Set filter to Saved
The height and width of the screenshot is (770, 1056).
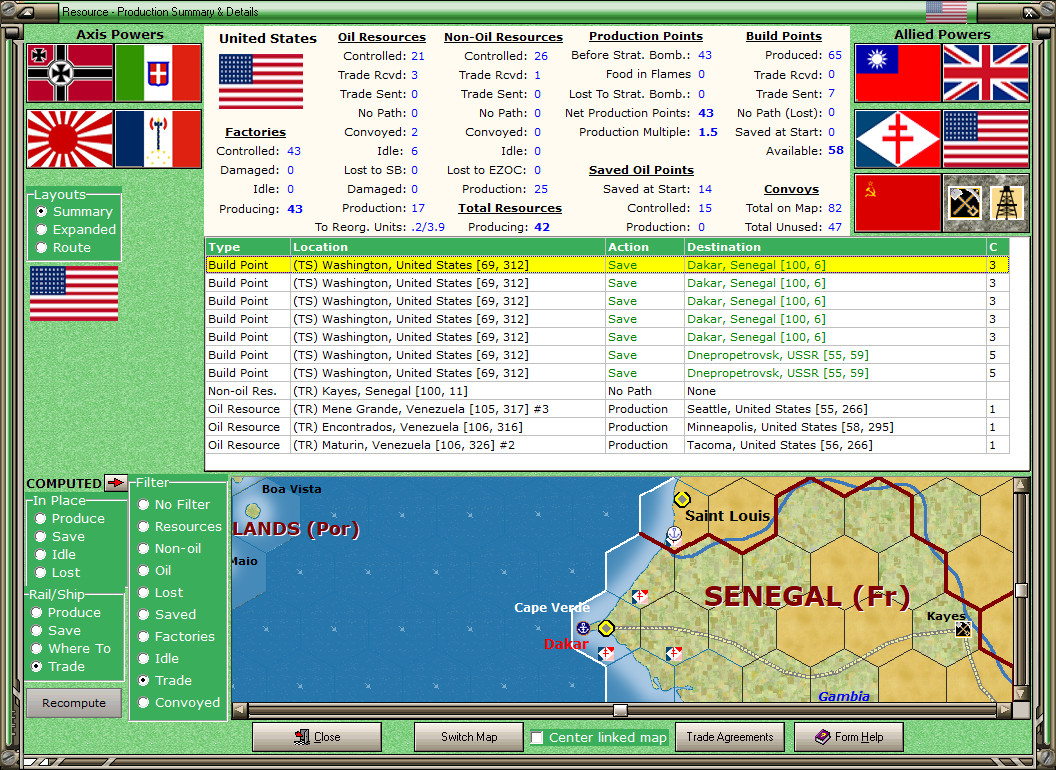(167, 614)
